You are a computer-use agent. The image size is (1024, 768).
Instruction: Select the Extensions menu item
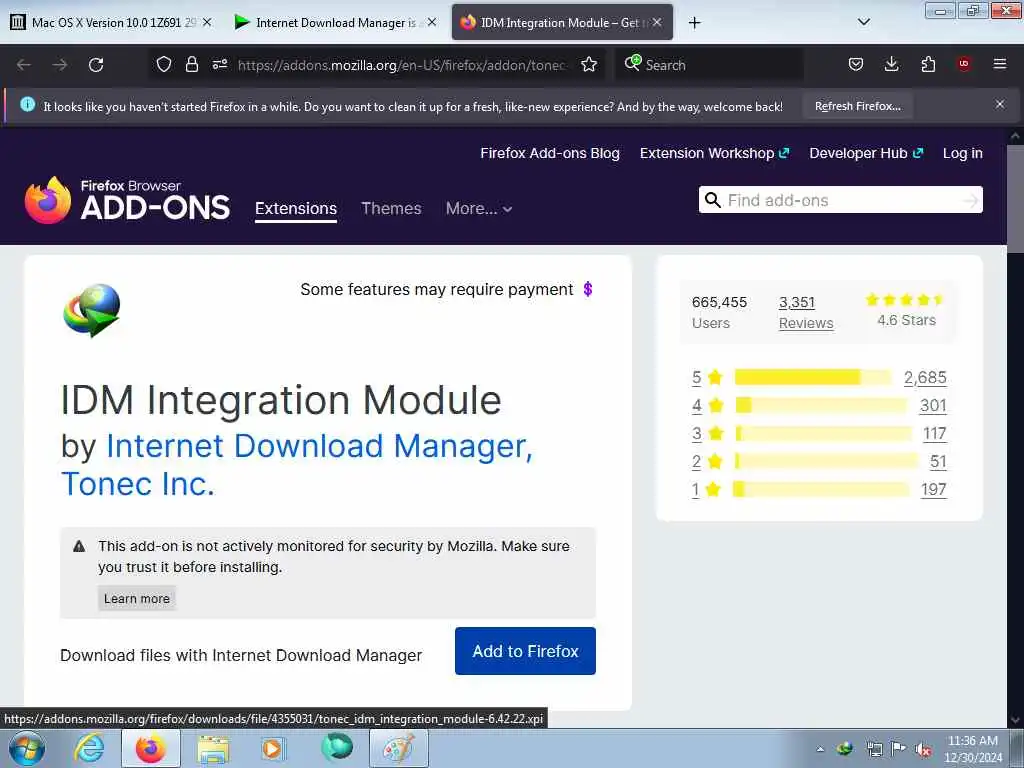(x=296, y=208)
